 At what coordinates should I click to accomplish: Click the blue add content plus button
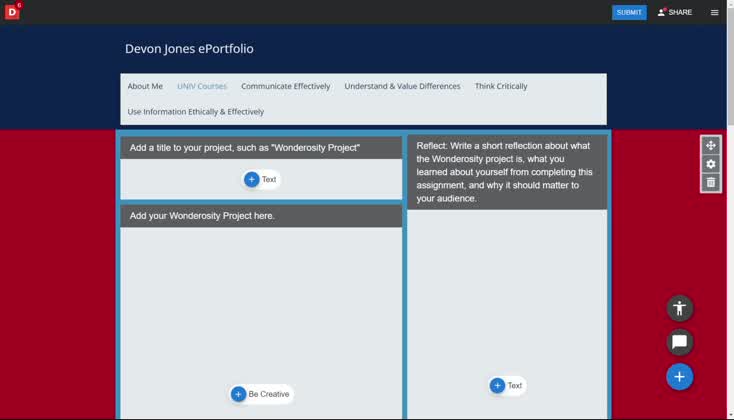click(680, 376)
